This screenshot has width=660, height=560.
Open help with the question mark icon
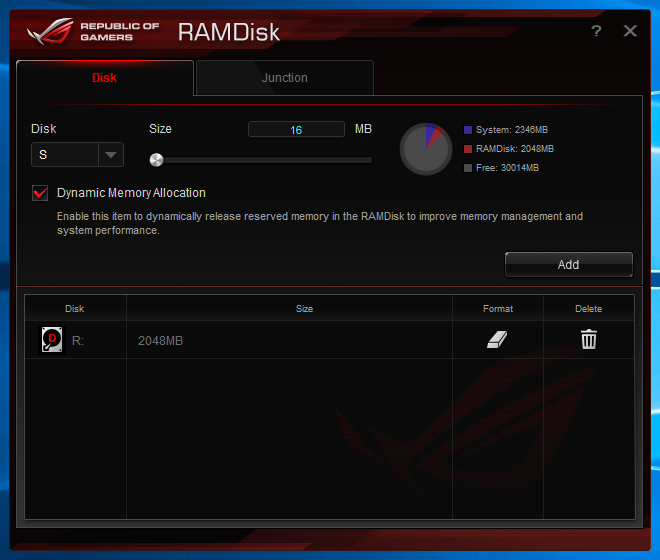click(596, 31)
